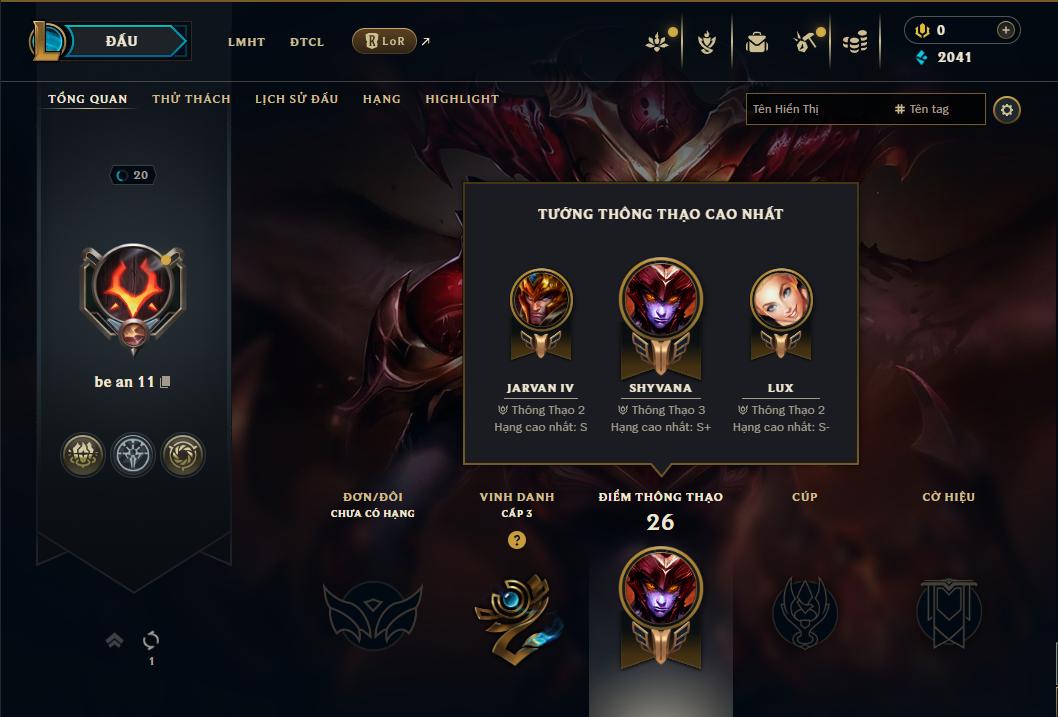The height and width of the screenshot is (717, 1058).
Task: Open the crafting hammer icon in top bar
Action: [x=807, y=42]
